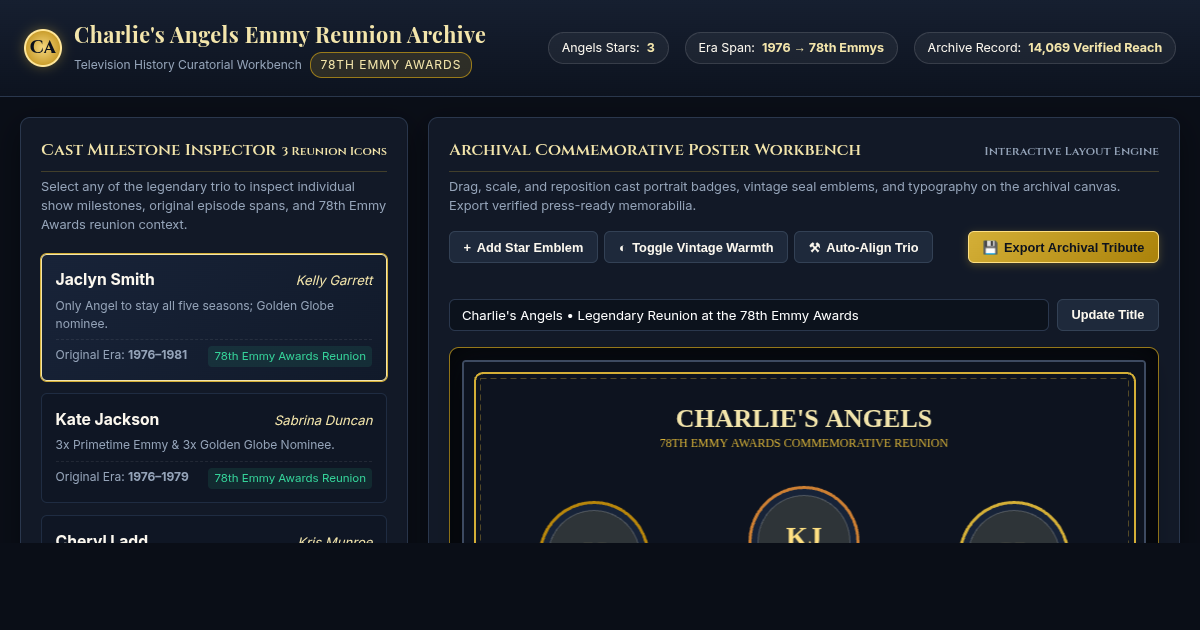Click the Update Title button

pyautogui.click(x=1108, y=315)
